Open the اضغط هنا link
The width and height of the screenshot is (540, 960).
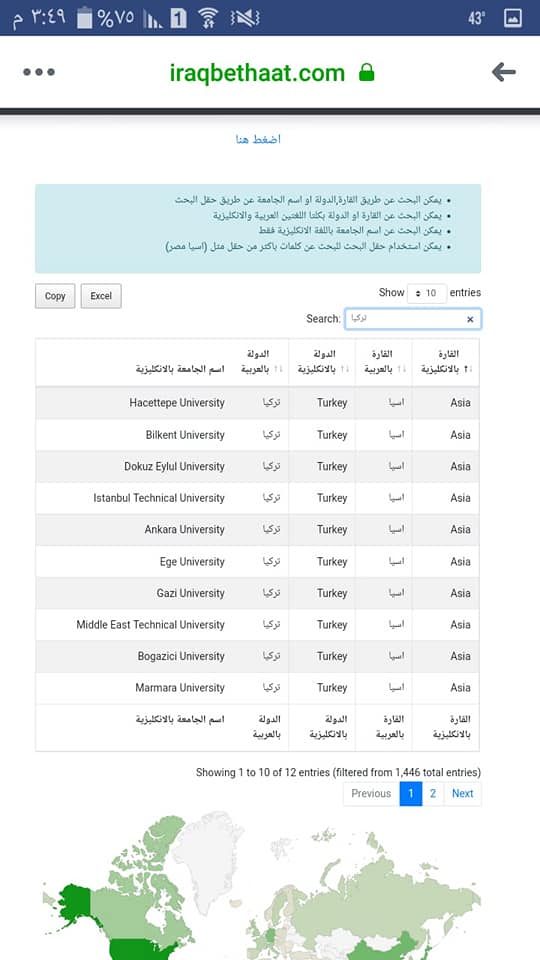(258, 140)
